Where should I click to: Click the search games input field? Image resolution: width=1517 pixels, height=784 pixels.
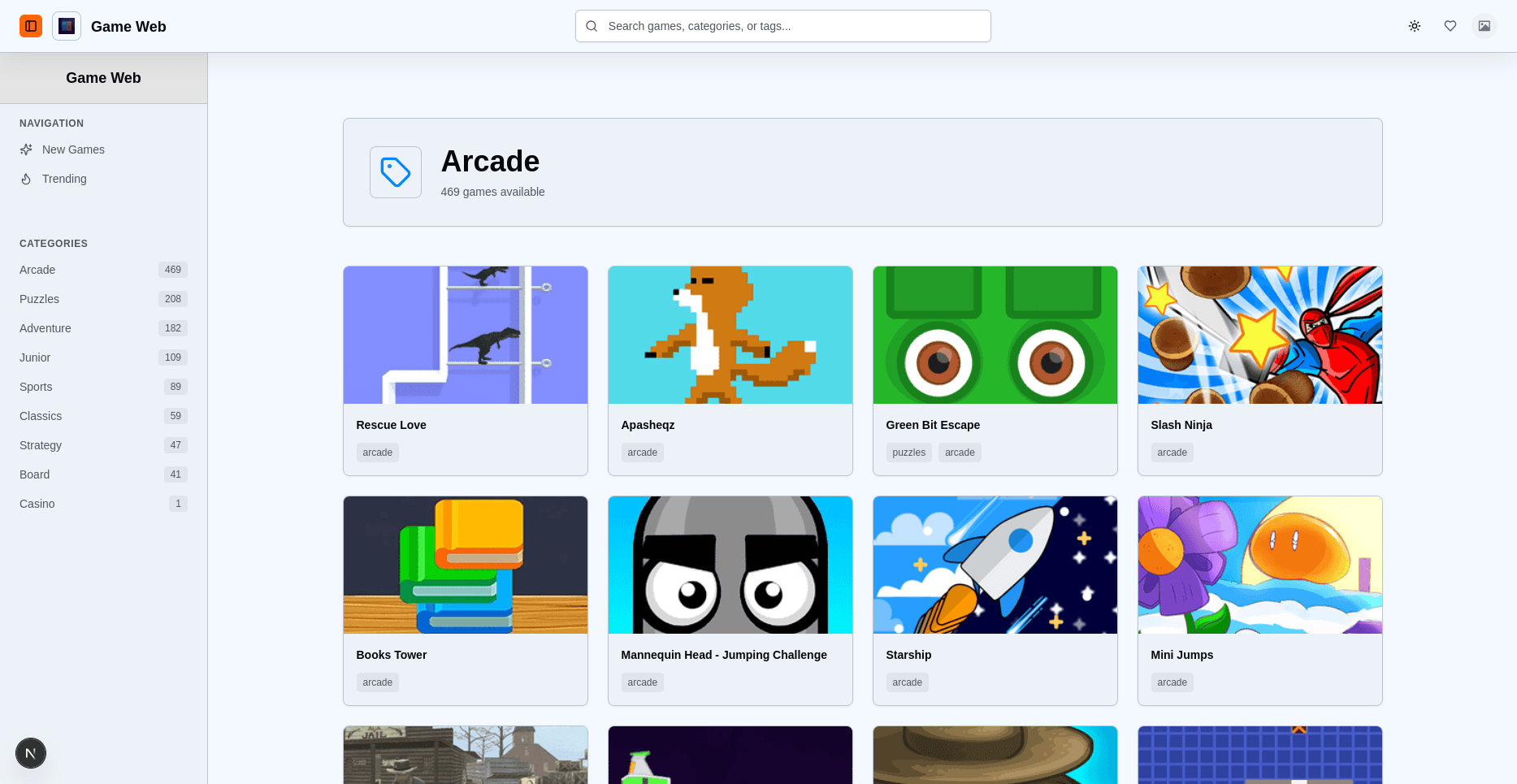[782, 25]
